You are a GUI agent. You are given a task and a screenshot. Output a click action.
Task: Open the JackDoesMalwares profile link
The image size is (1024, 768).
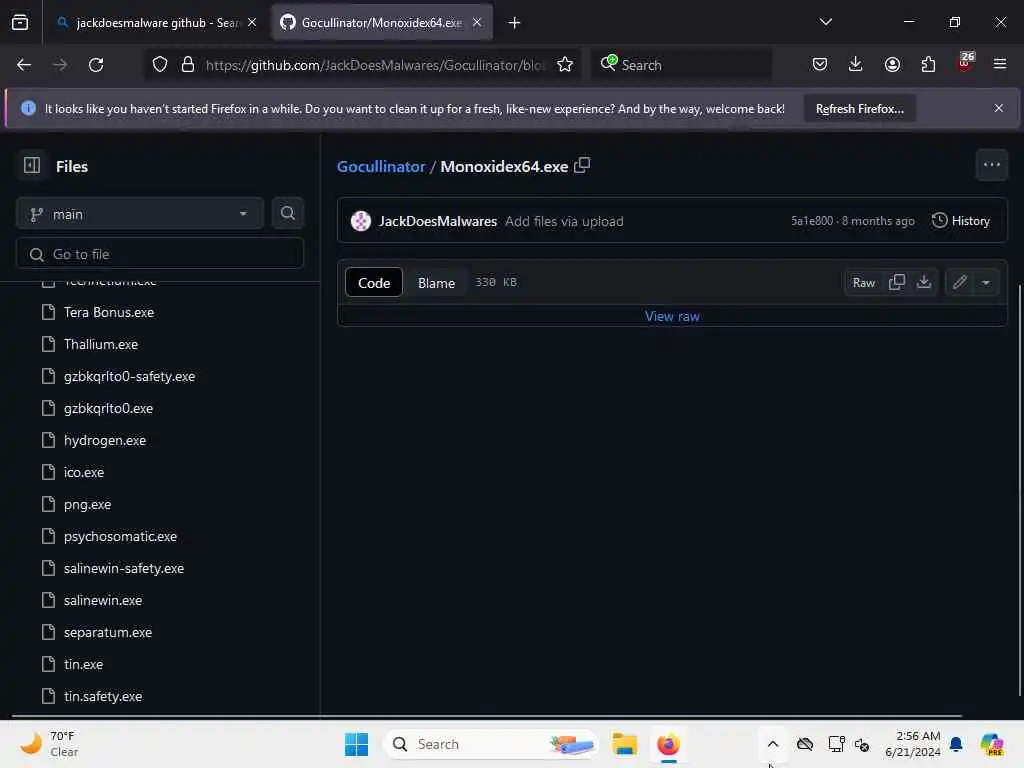click(x=438, y=221)
